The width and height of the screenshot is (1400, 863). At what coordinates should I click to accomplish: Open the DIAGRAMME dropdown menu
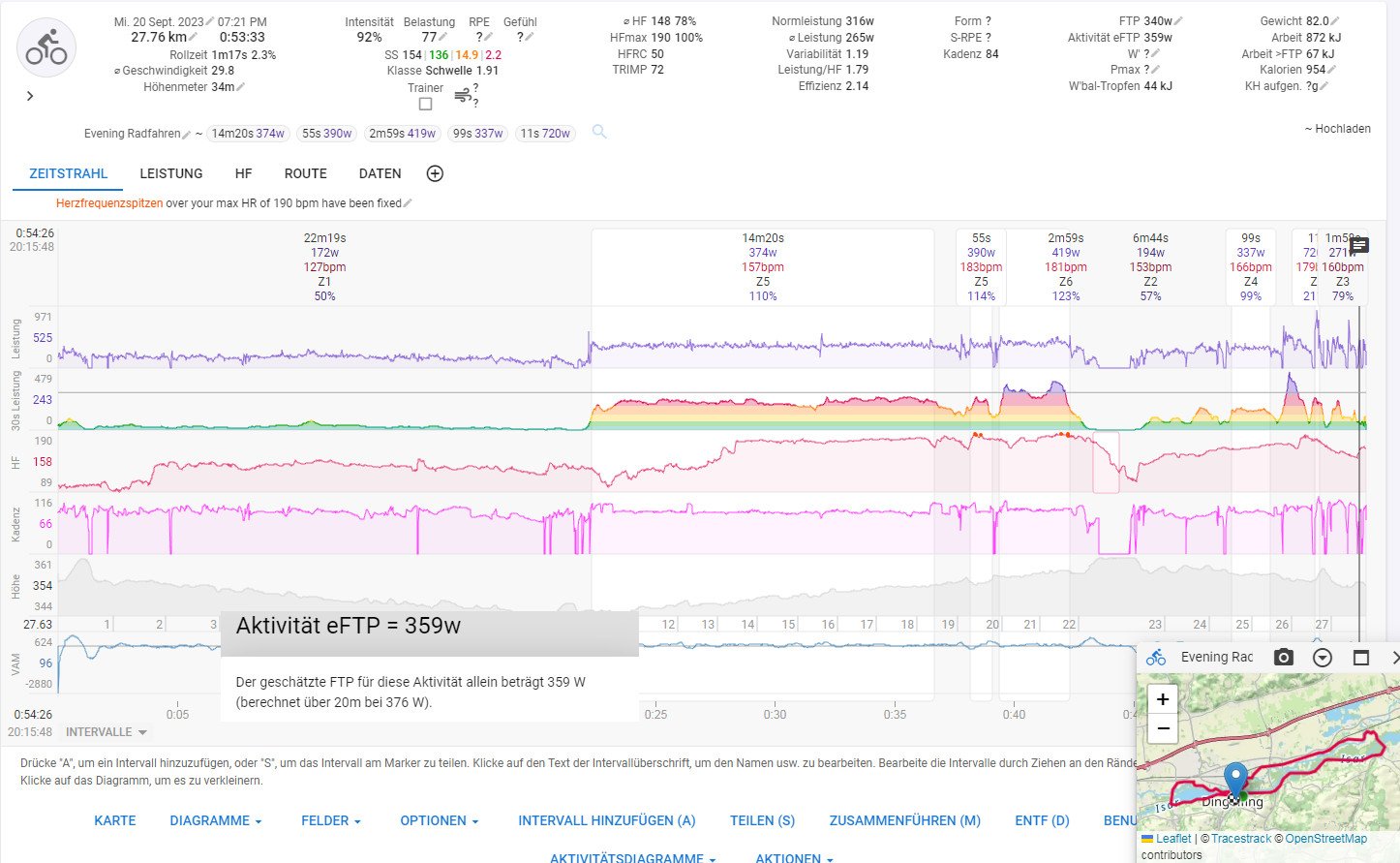click(x=216, y=820)
